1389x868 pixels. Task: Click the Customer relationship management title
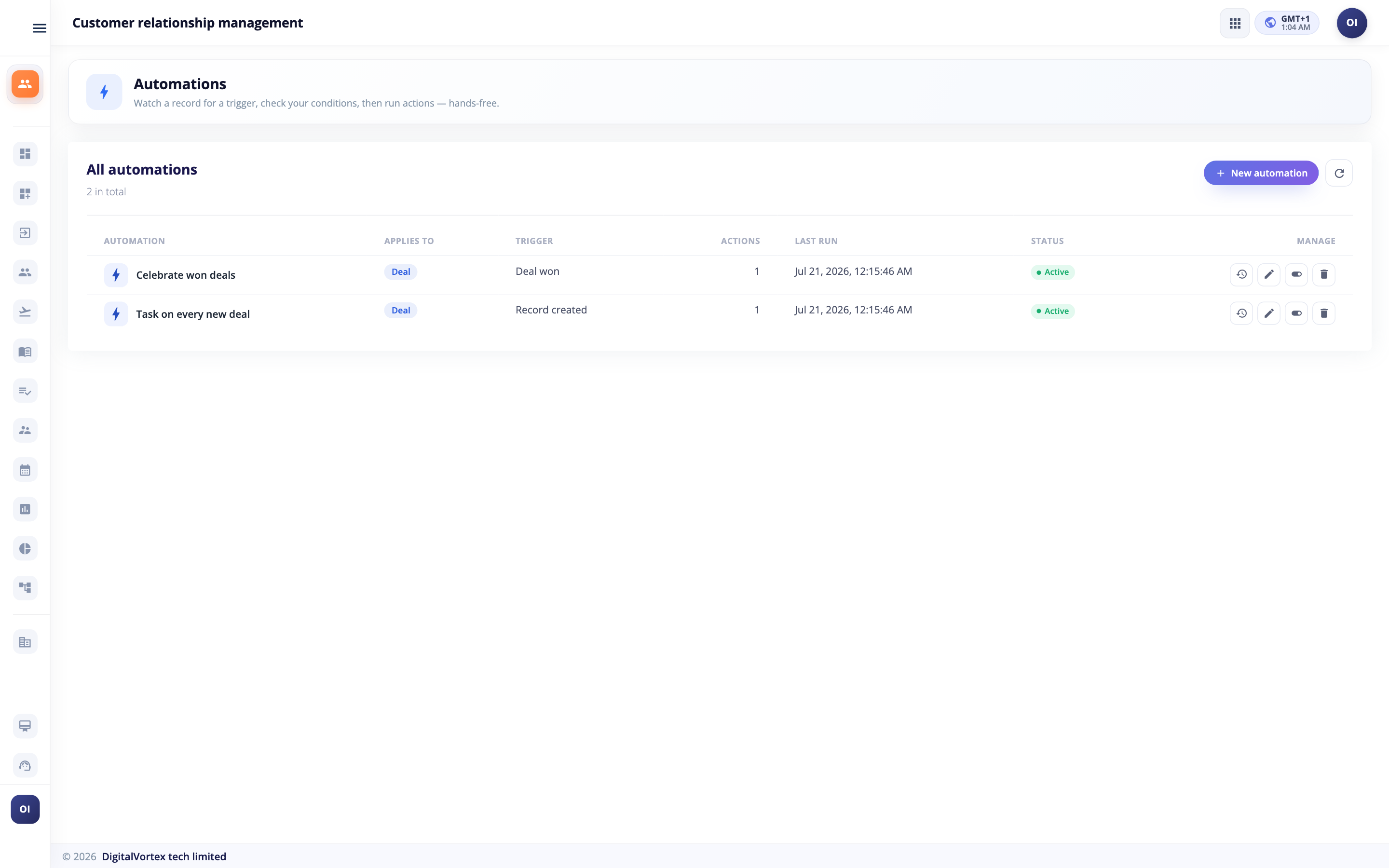[x=188, y=23]
